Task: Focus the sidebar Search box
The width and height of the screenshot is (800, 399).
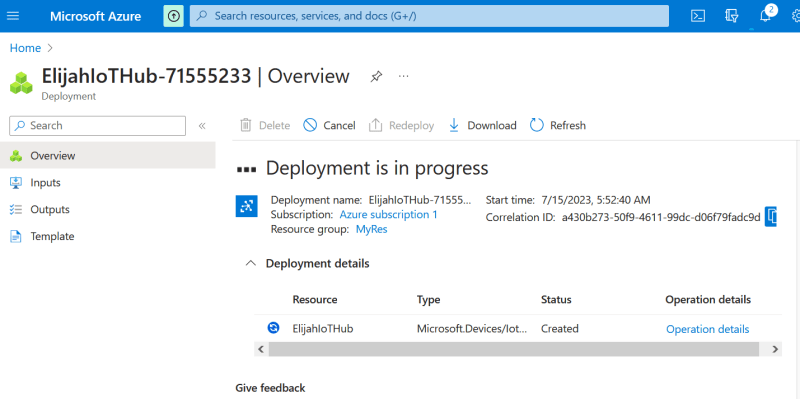Action: [x=97, y=126]
